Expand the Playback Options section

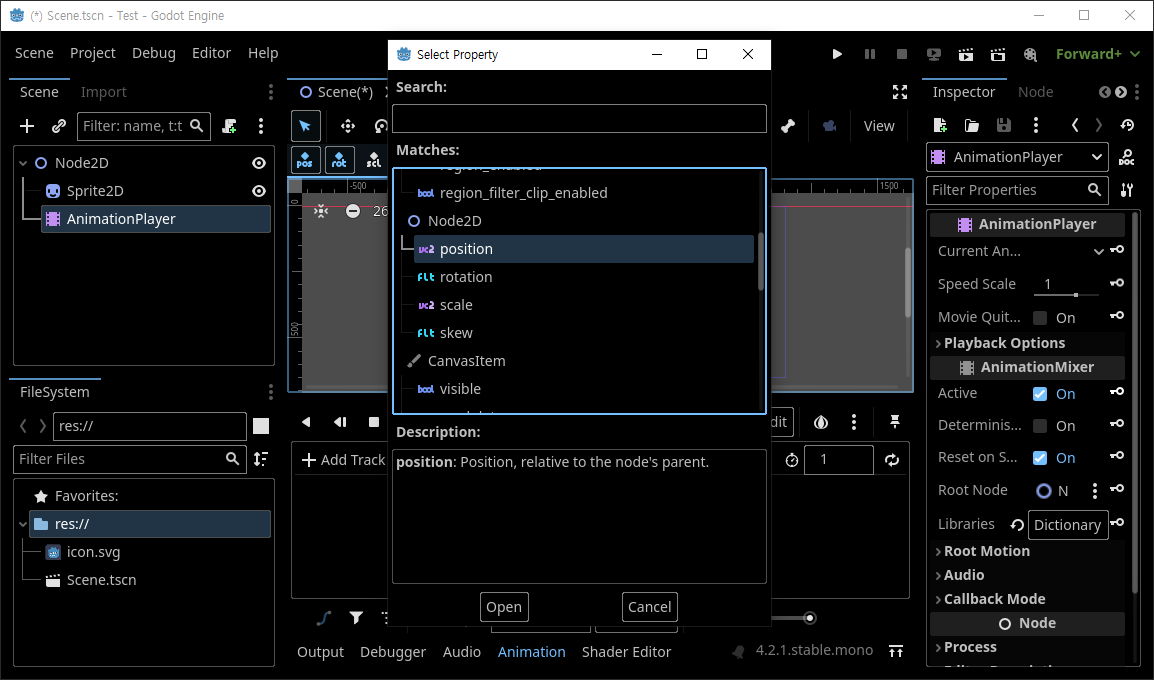pos(1004,343)
